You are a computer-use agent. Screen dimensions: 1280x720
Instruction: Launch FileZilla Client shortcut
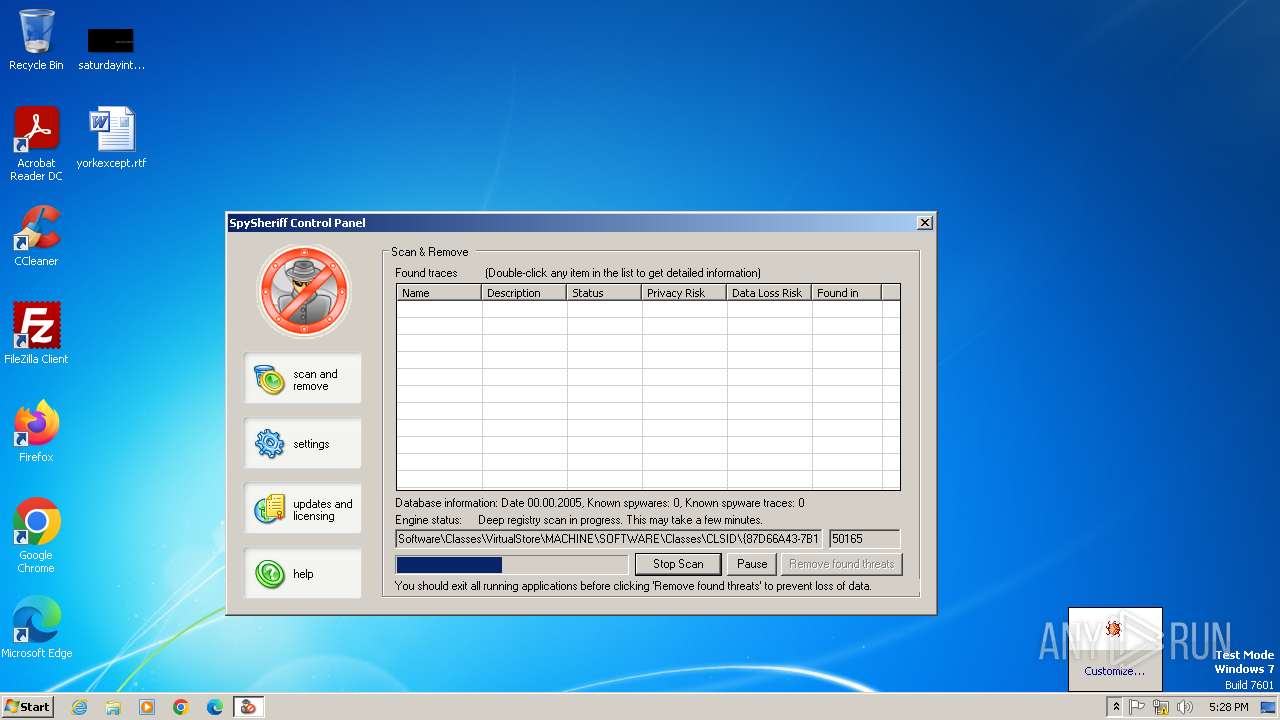pos(37,334)
